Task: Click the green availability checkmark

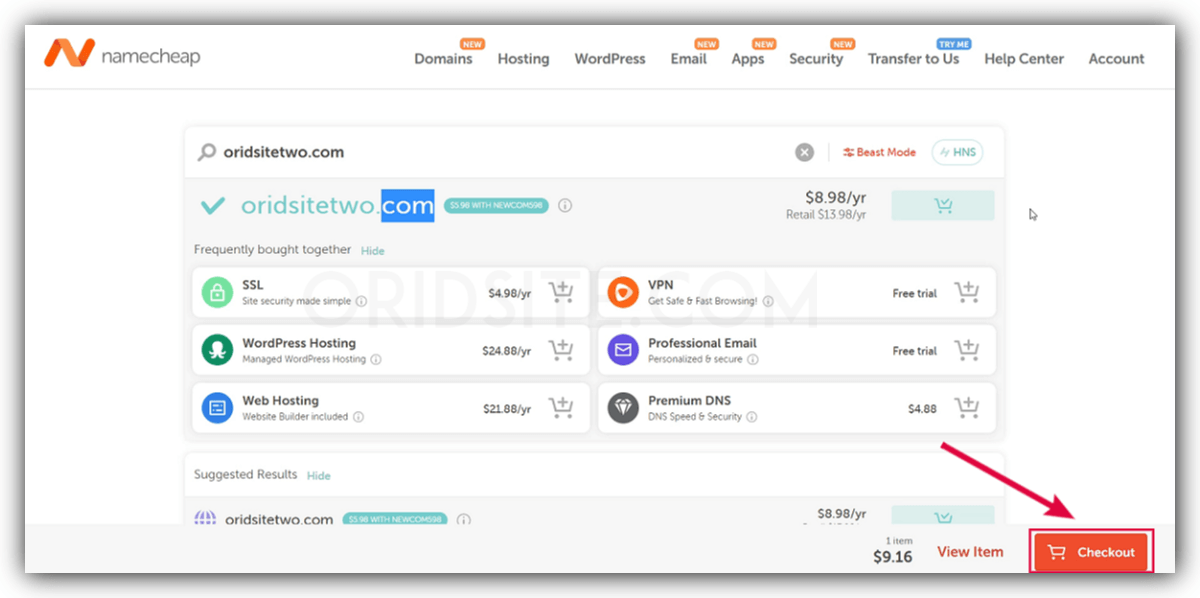Action: pos(212,206)
